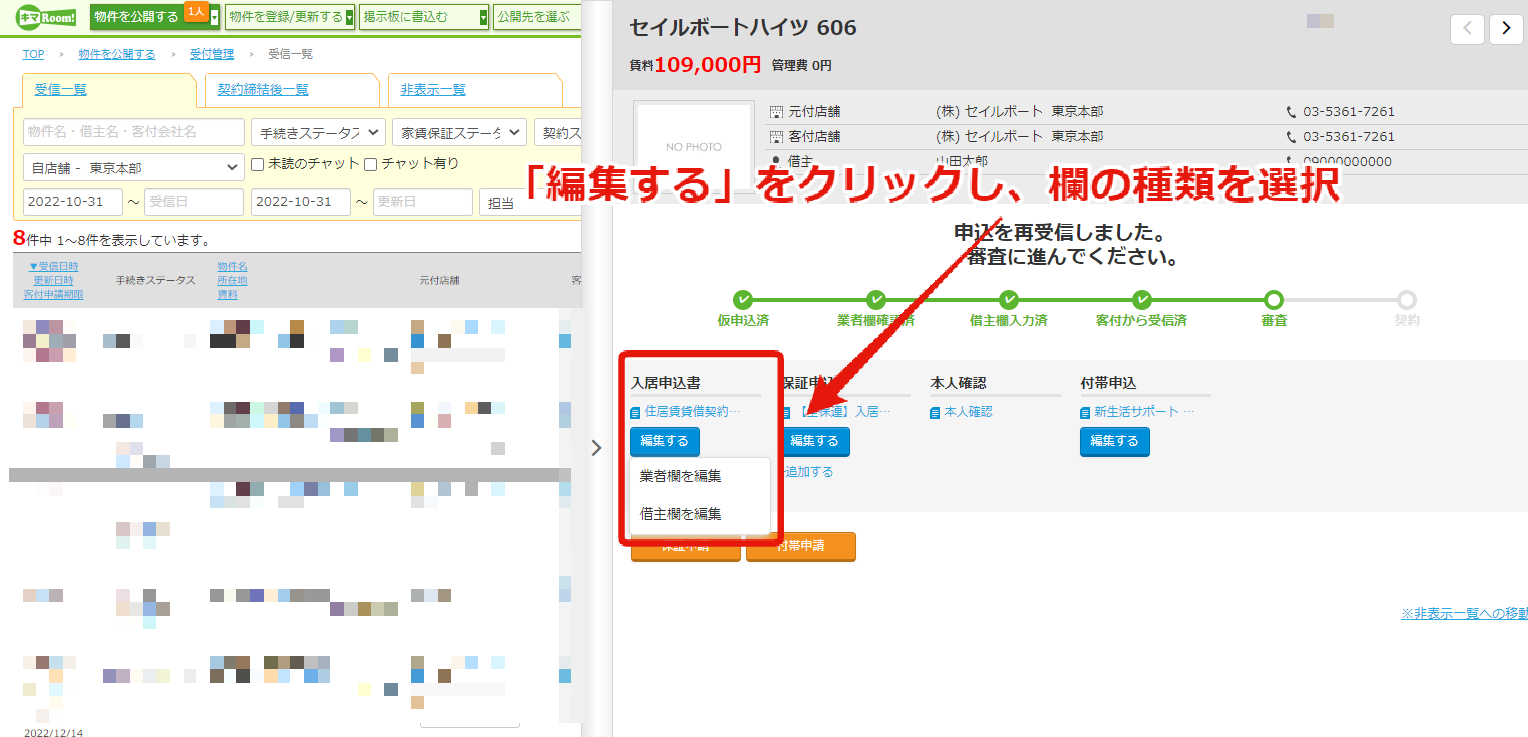Click the 新生活サポート document icon
The height and width of the screenshot is (737, 1528).
point(1086,412)
